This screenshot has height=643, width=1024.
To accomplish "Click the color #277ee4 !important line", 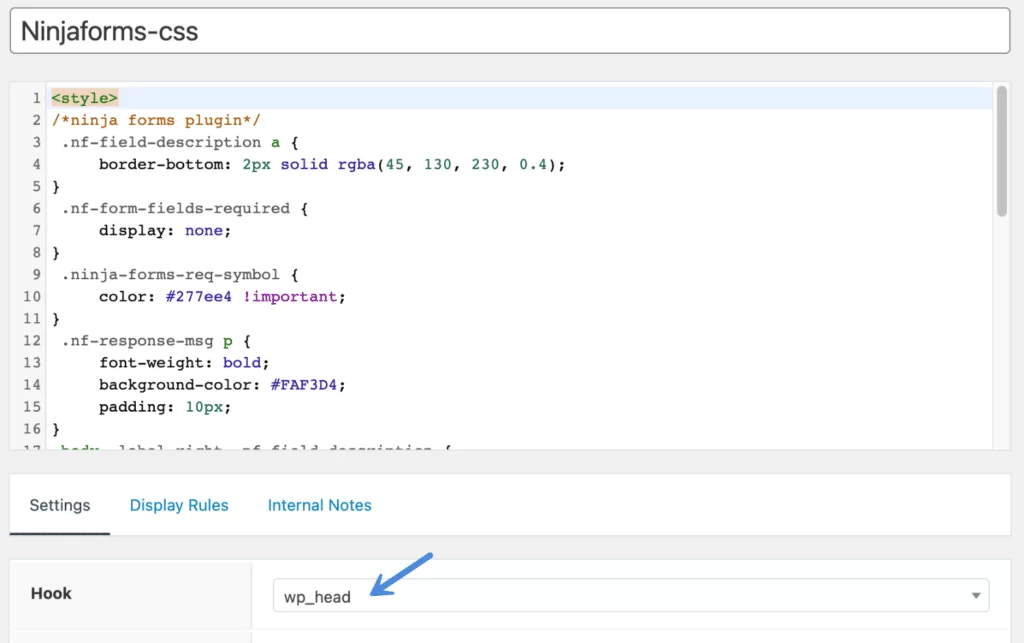I will click(222, 296).
